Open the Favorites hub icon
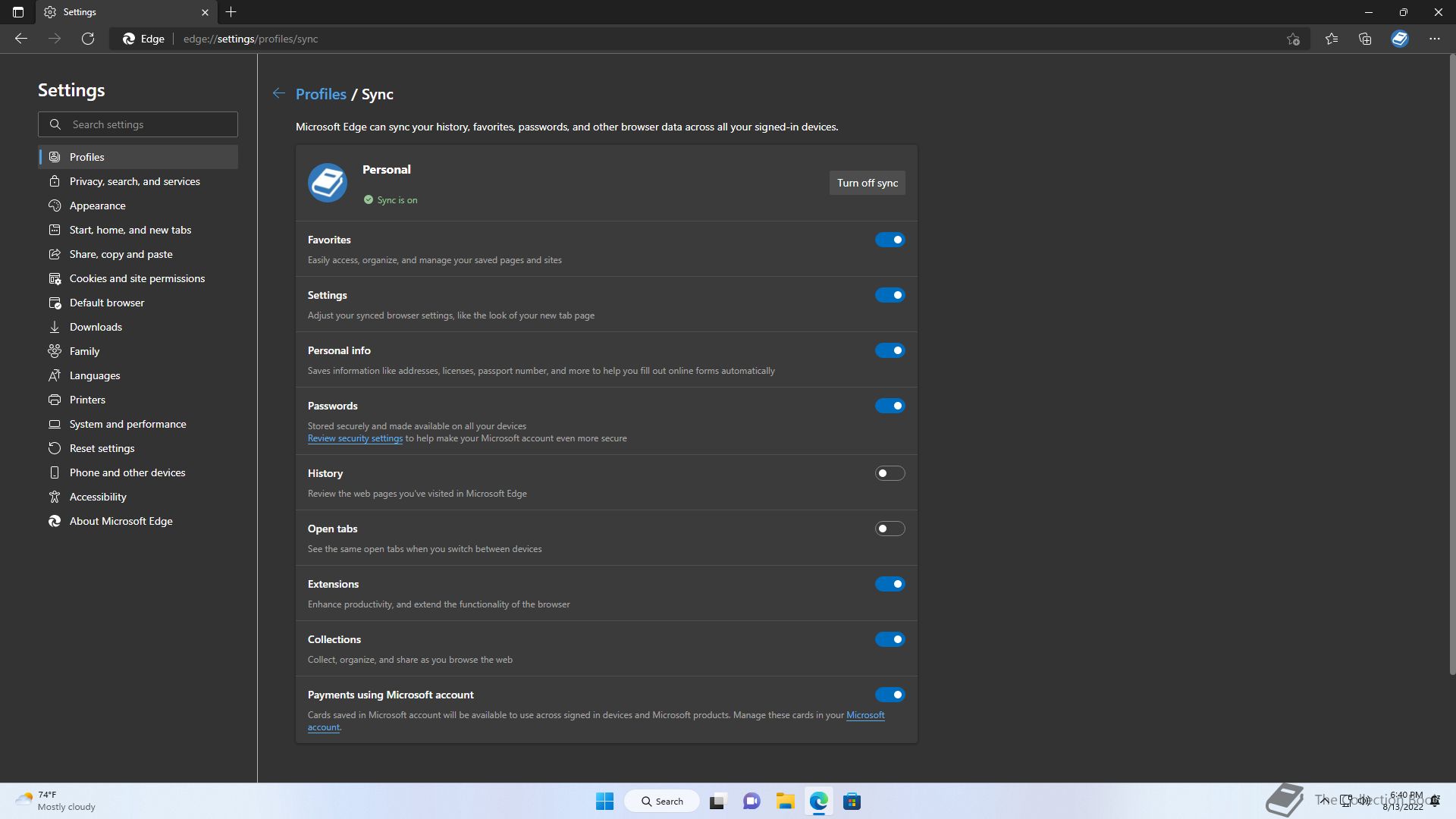Image resolution: width=1456 pixels, height=819 pixels. (1332, 39)
